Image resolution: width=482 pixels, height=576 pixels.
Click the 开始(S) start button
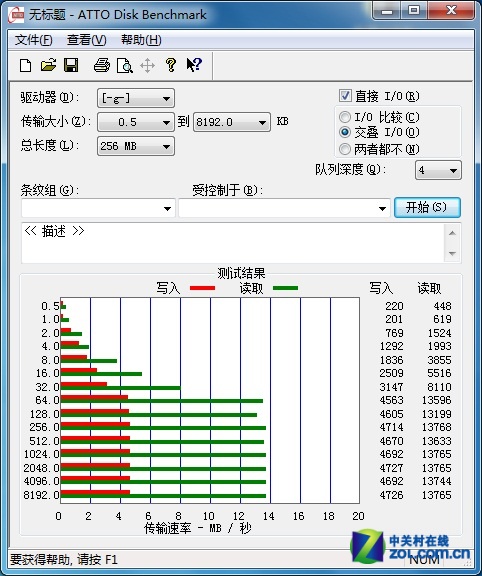(x=427, y=208)
